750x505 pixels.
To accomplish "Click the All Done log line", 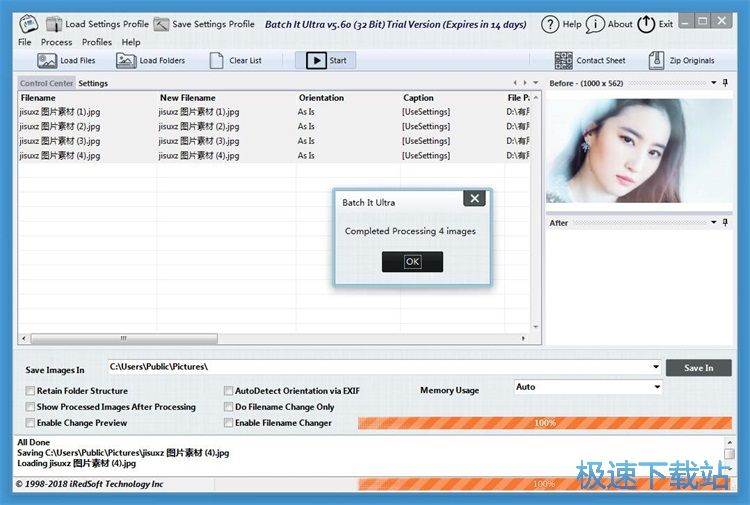I will [x=33, y=442].
